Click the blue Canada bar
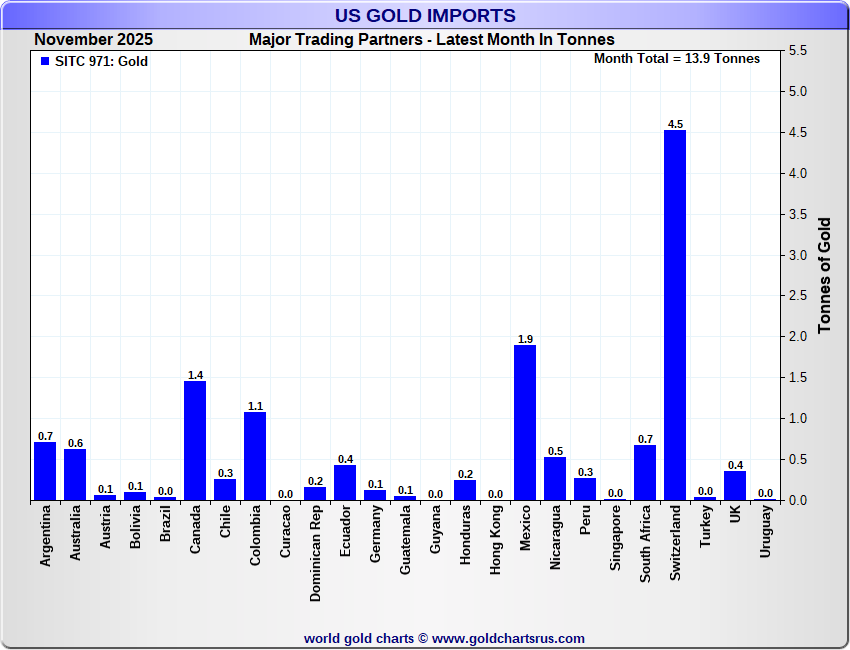This screenshot has height=650, width=850. [x=195, y=440]
